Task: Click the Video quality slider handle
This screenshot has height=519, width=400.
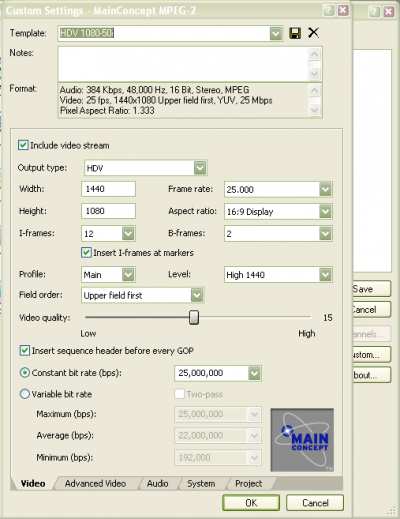Action: click(x=194, y=317)
